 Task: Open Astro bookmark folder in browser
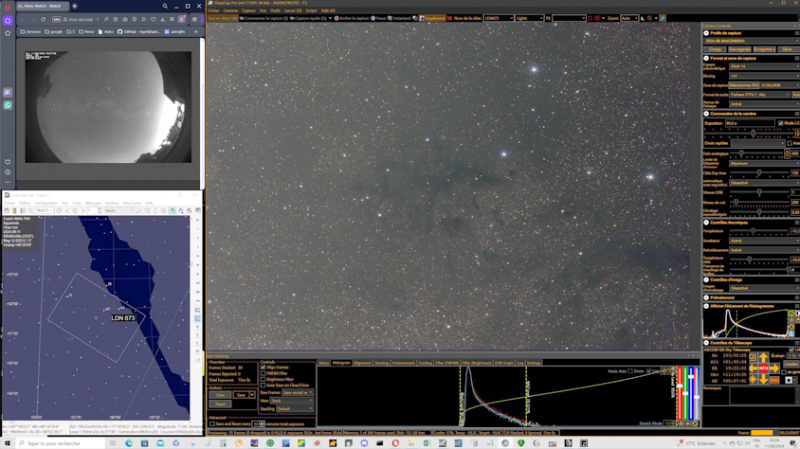106,32
